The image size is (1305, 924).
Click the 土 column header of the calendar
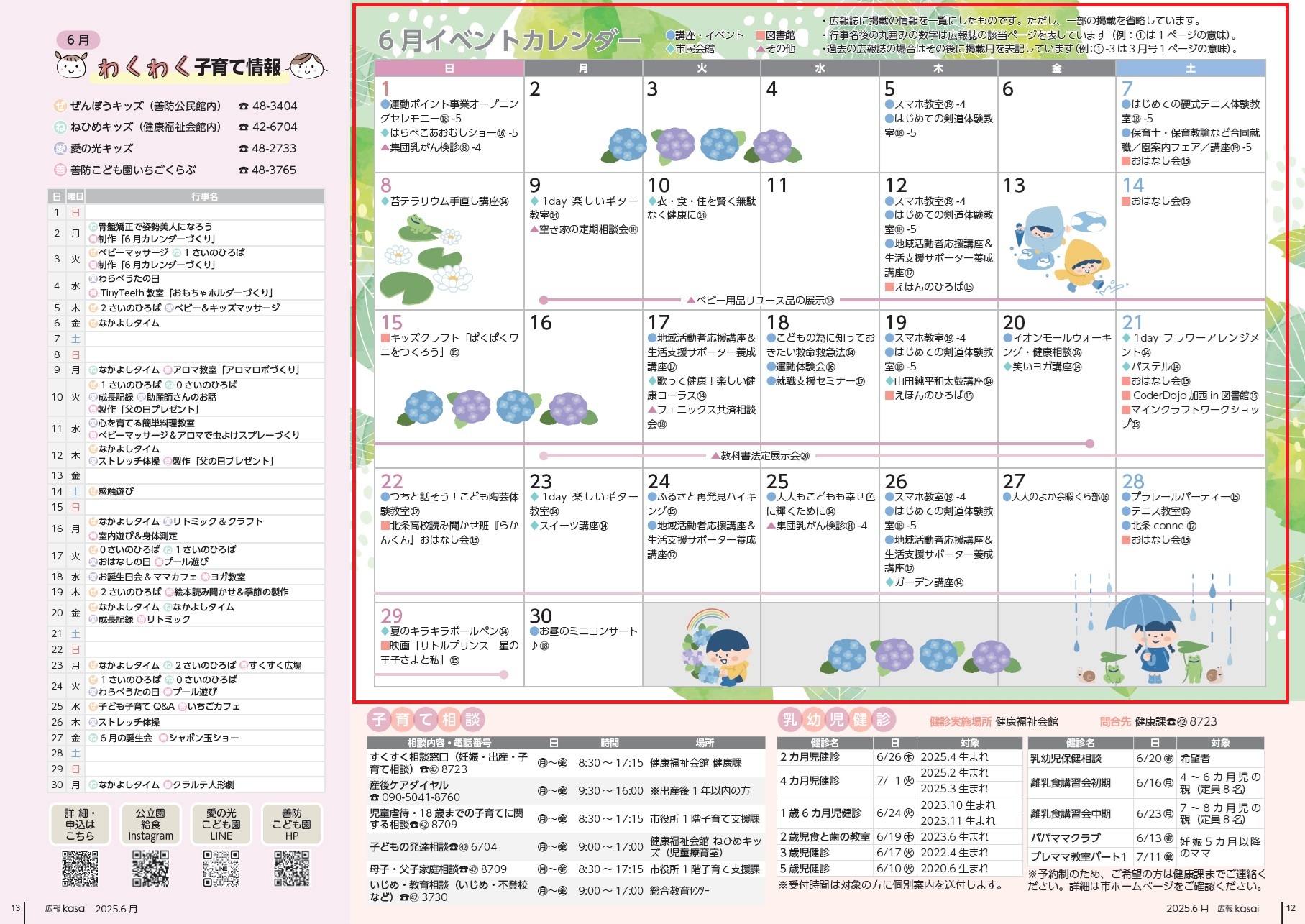click(x=1190, y=68)
